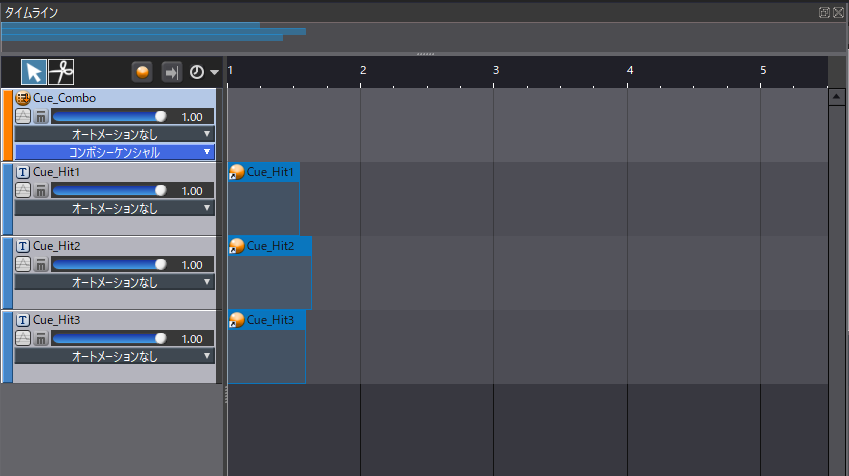Image resolution: width=849 pixels, height=476 pixels.
Task: Select the Cue_Combo track name
Action: pos(64,98)
